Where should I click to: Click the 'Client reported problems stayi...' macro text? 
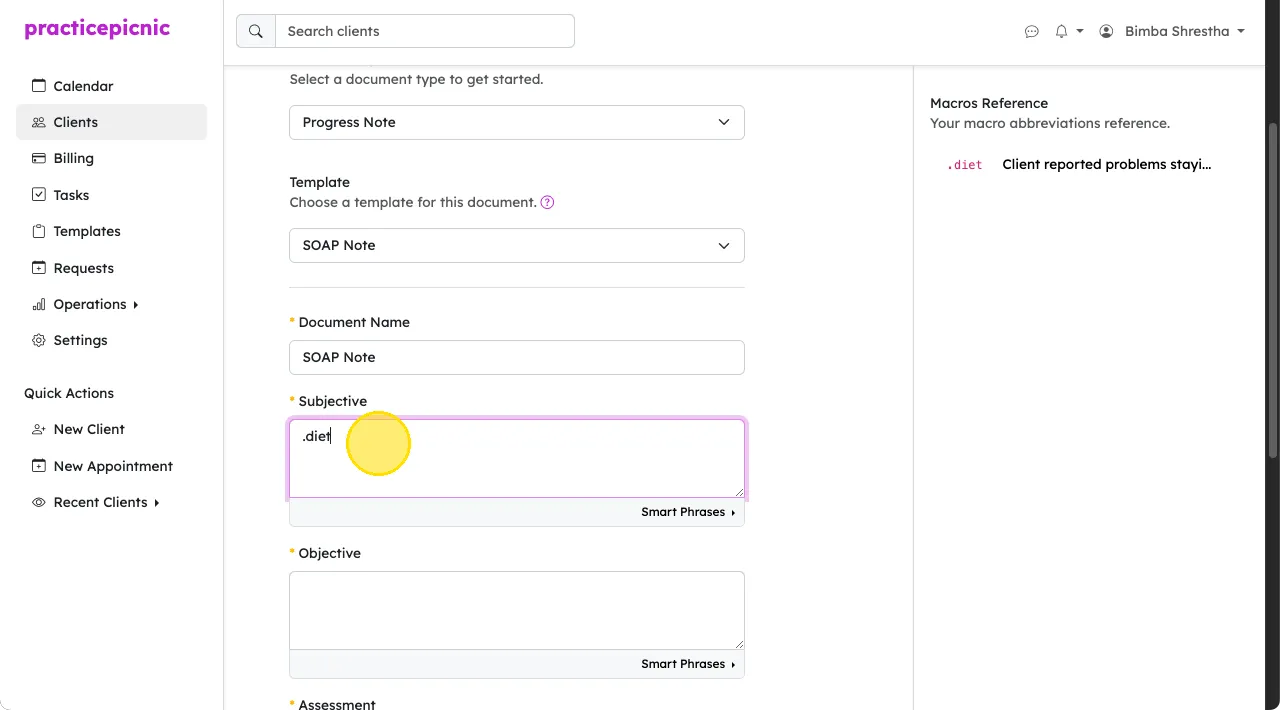(x=1106, y=164)
